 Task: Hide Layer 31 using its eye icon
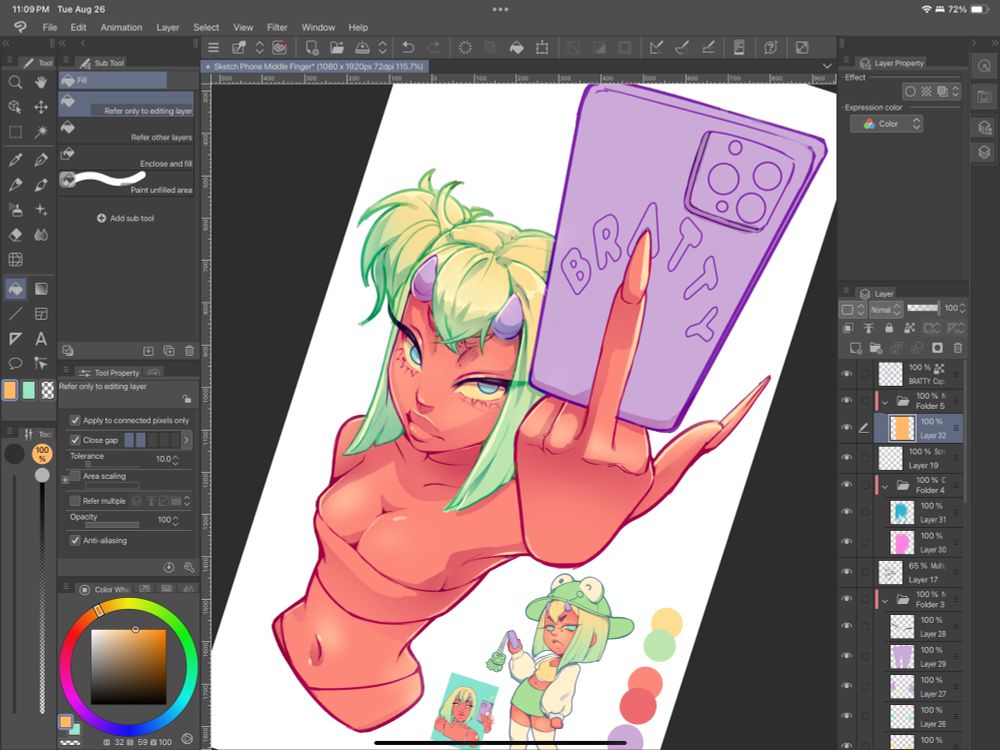click(x=847, y=511)
